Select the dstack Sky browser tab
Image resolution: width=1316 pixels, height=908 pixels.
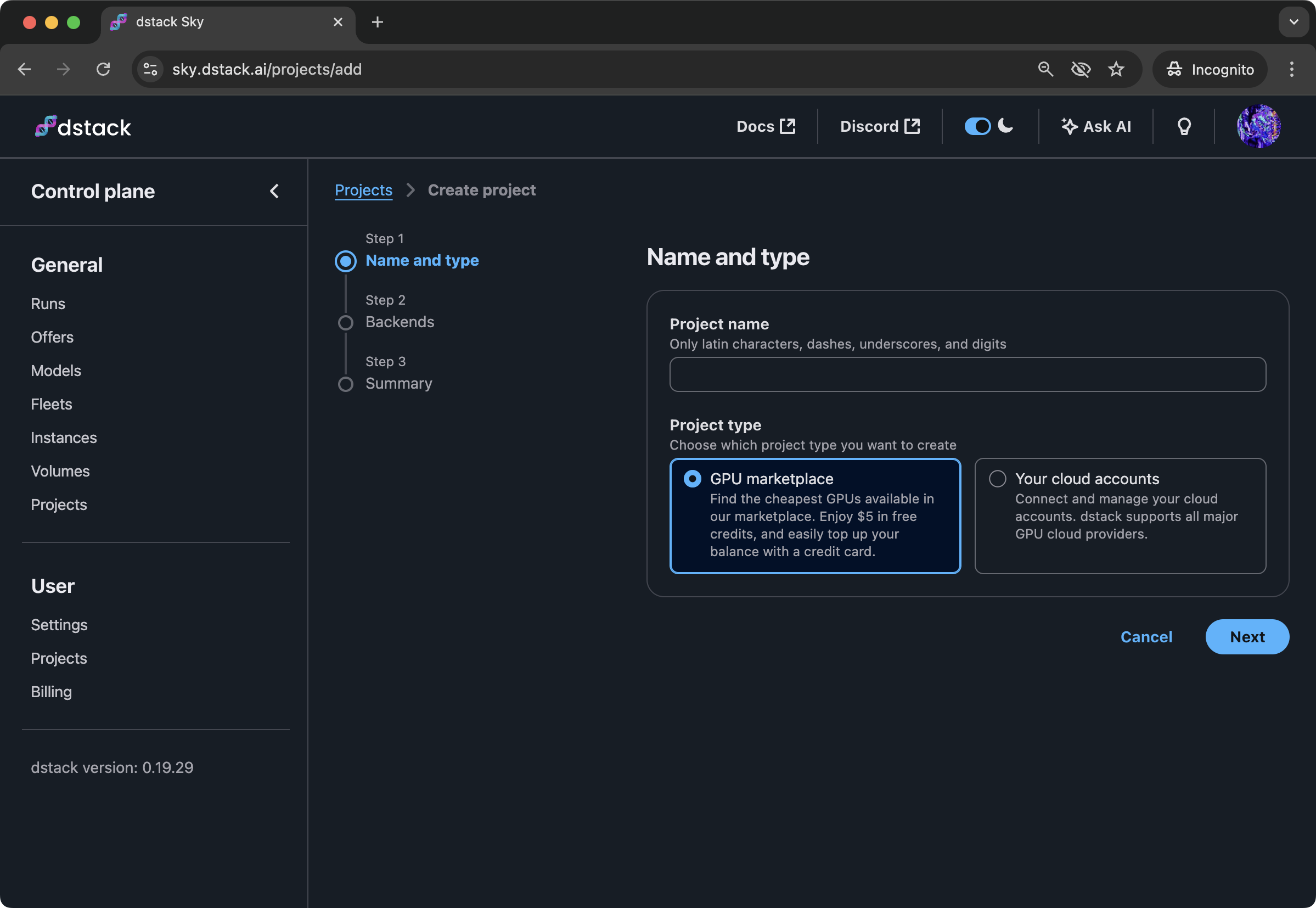pyautogui.click(x=228, y=22)
